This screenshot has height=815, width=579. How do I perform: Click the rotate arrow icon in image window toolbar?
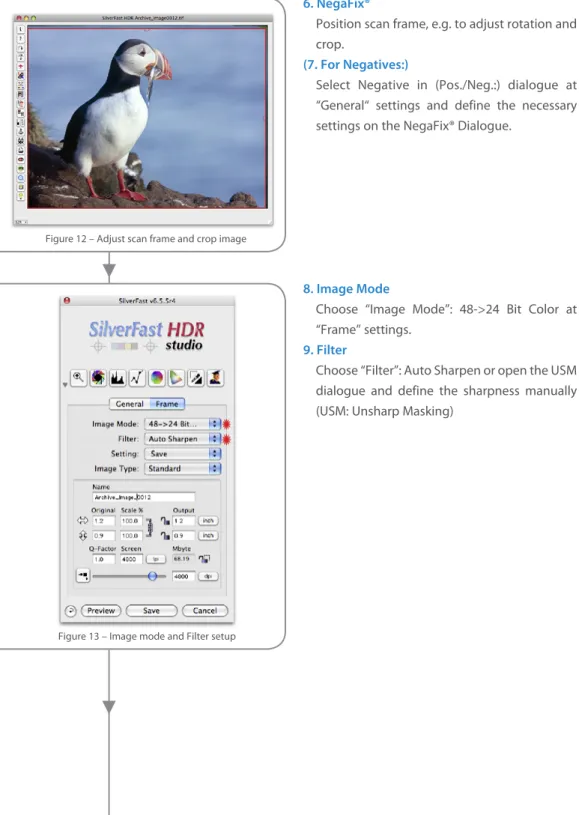[21, 48]
